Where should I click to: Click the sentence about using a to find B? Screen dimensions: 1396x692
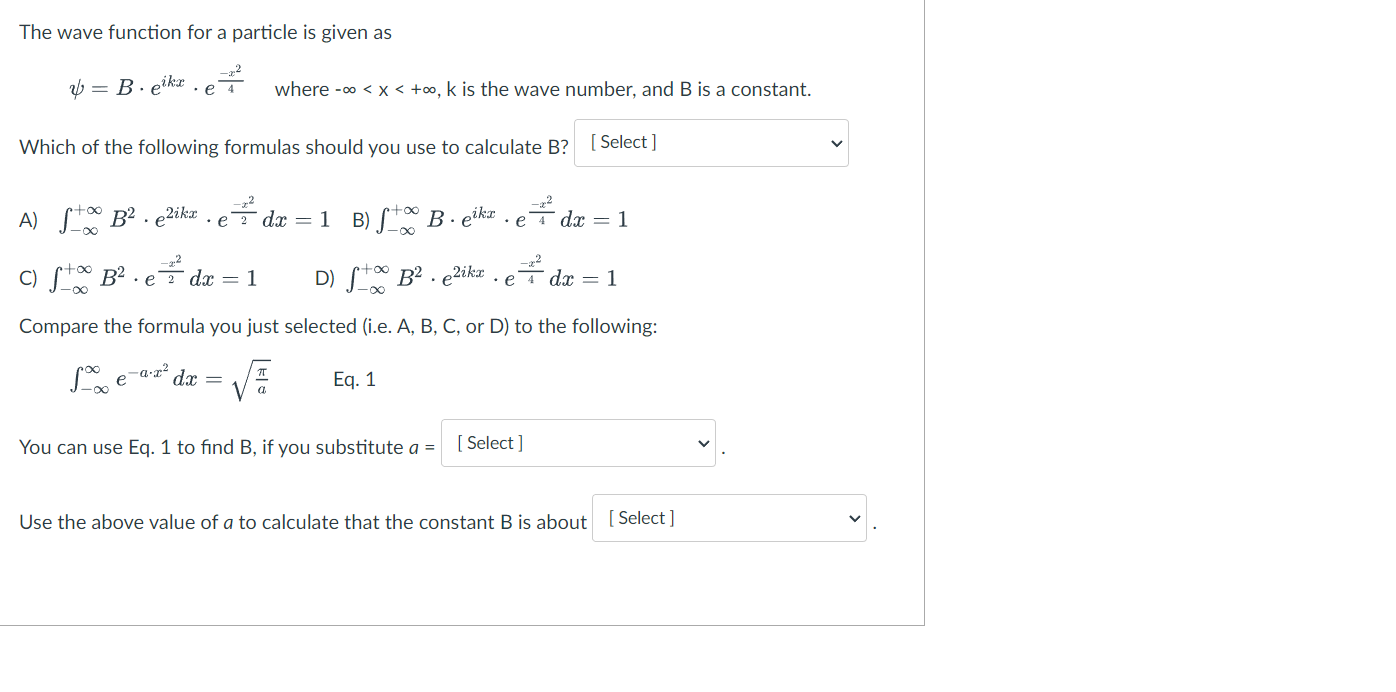point(300,521)
